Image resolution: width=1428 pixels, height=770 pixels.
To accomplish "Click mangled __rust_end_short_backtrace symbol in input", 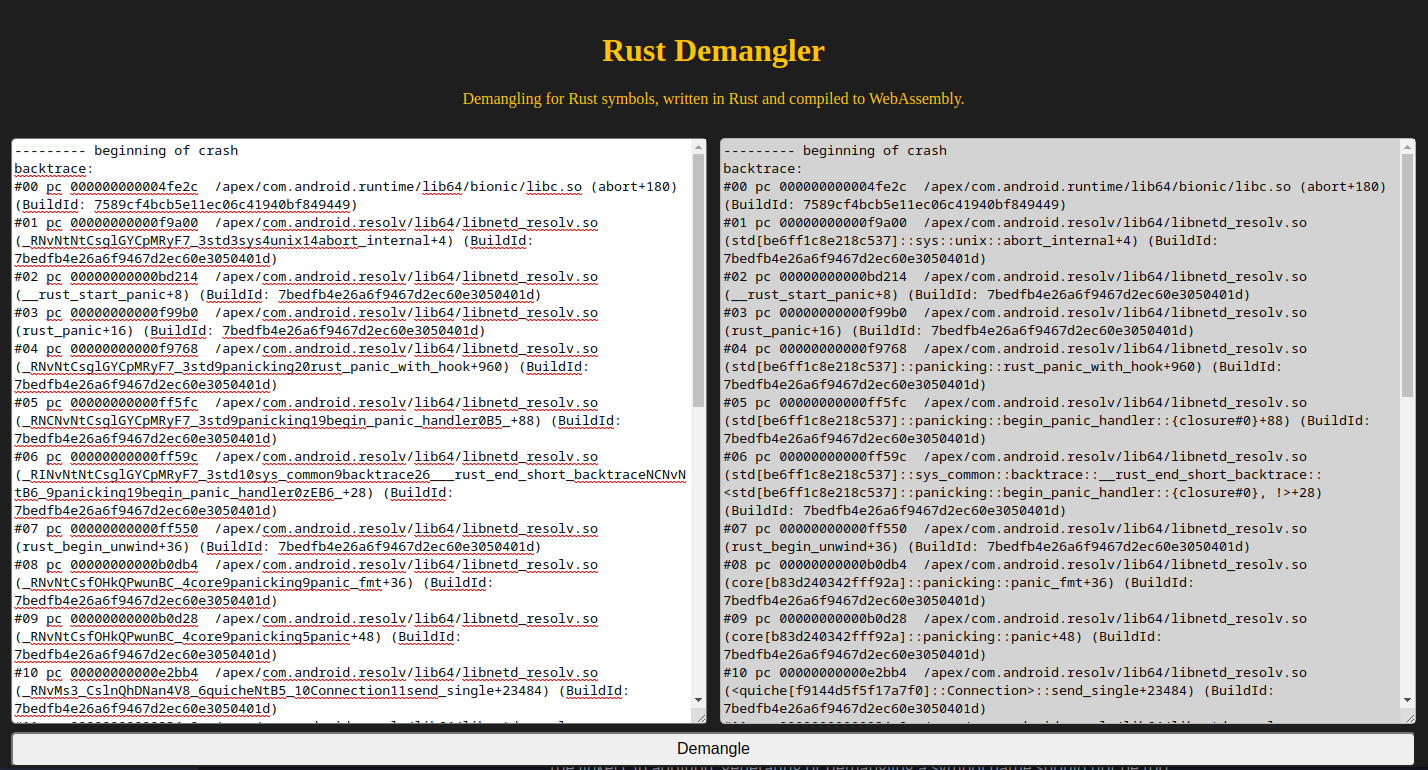I will click(x=350, y=484).
